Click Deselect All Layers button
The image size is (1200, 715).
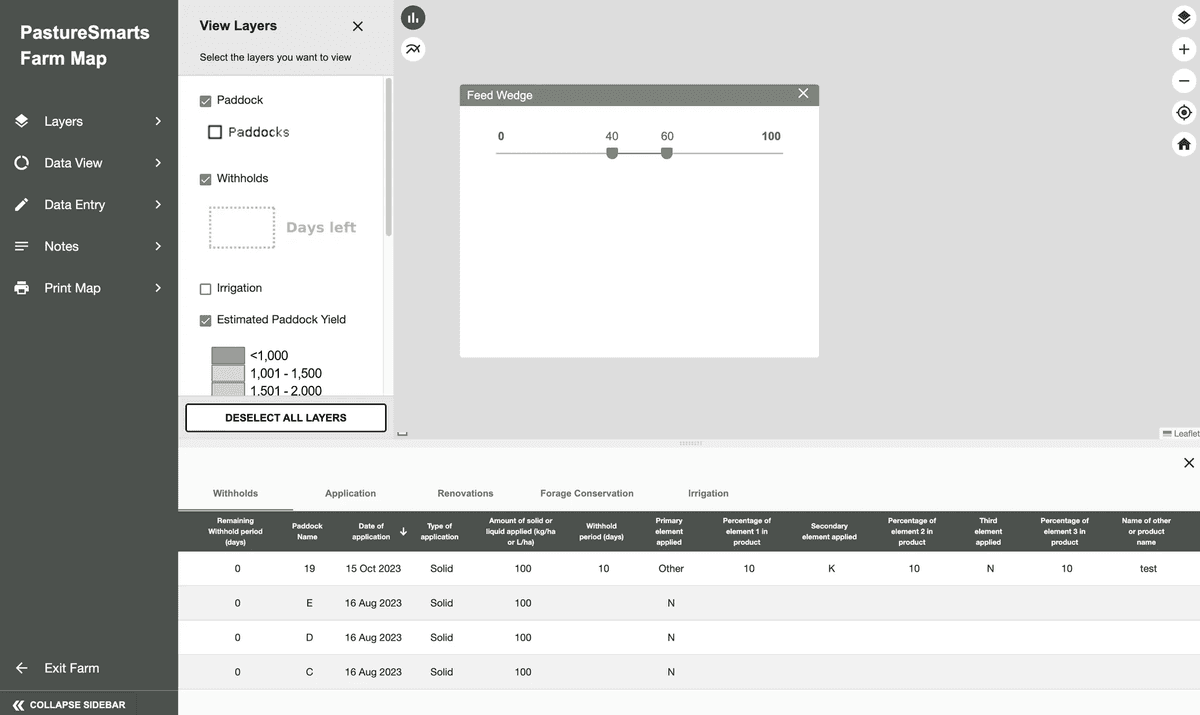(x=285, y=418)
